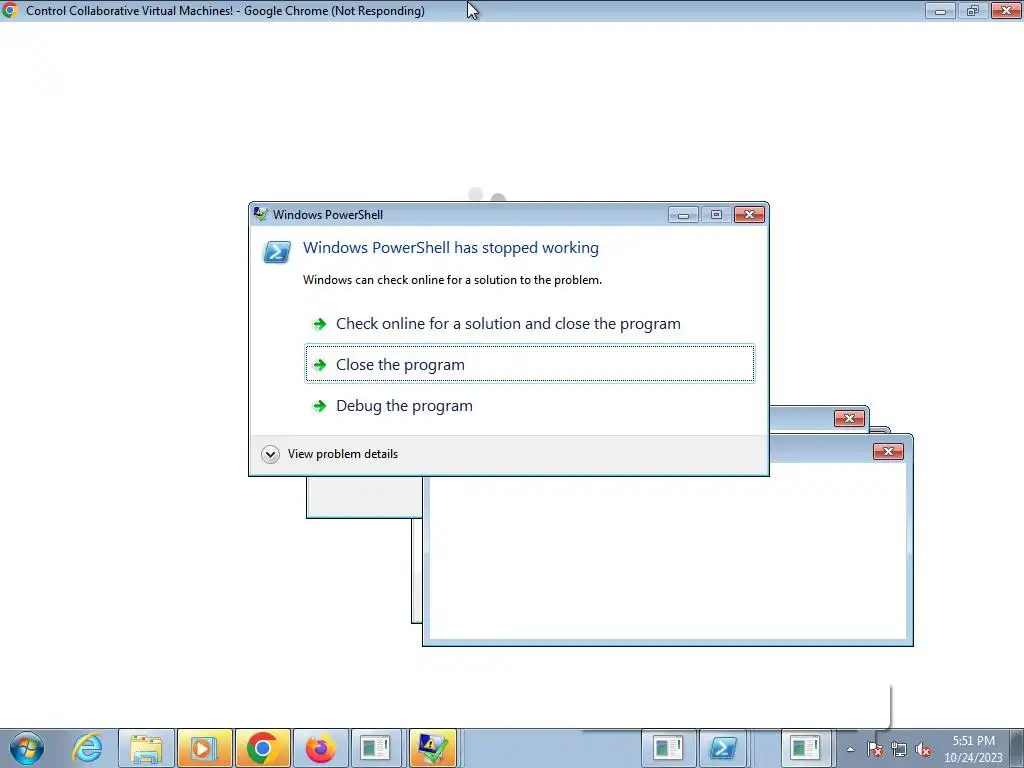Click generic program icon right of Firefox
The height and width of the screenshot is (768, 1024).
376,748
